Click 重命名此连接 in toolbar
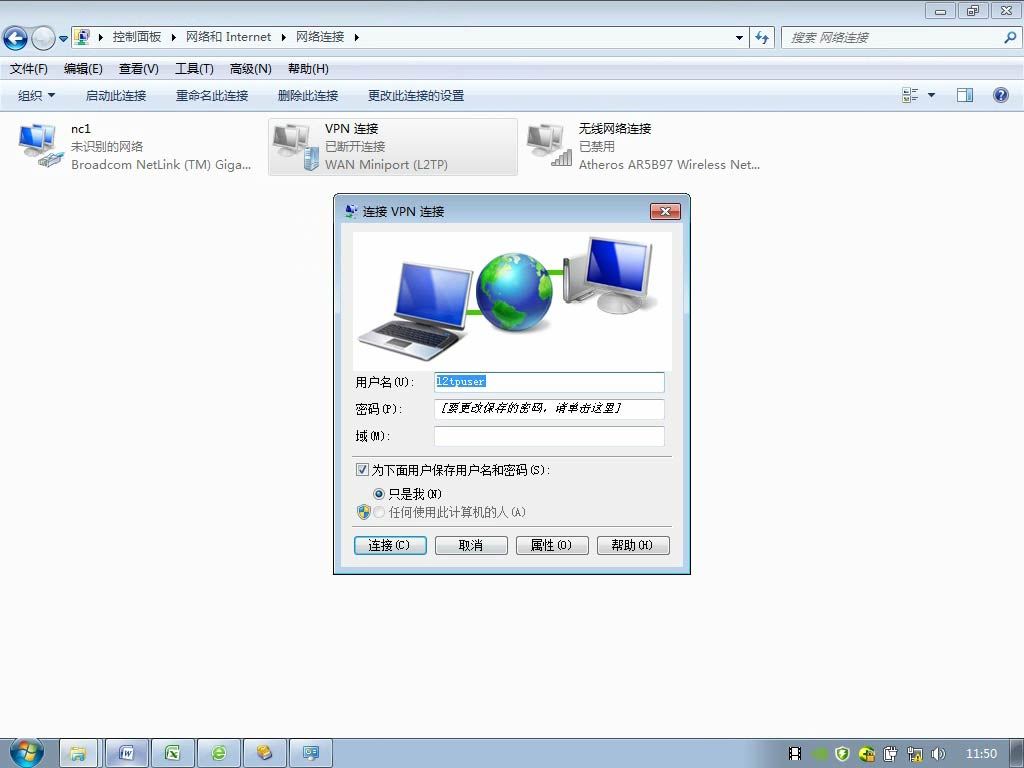The height and width of the screenshot is (768, 1024). click(212, 95)
